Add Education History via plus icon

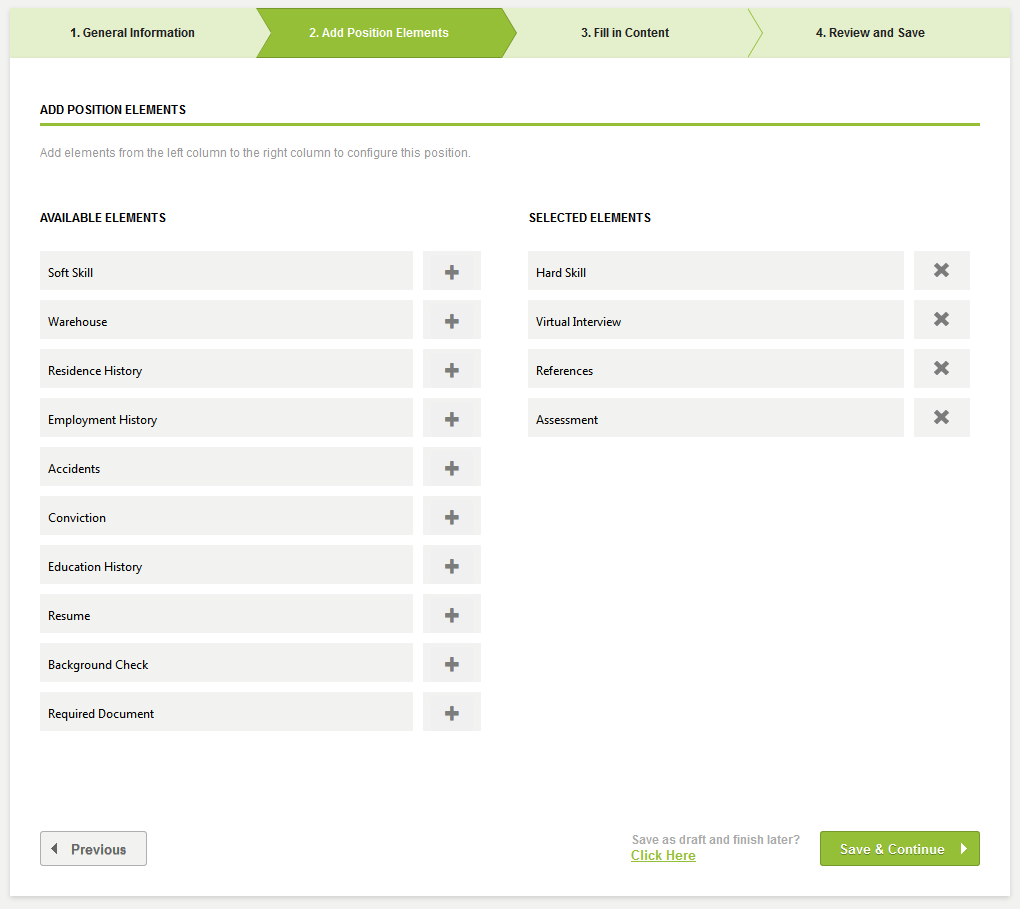point(451,565)
